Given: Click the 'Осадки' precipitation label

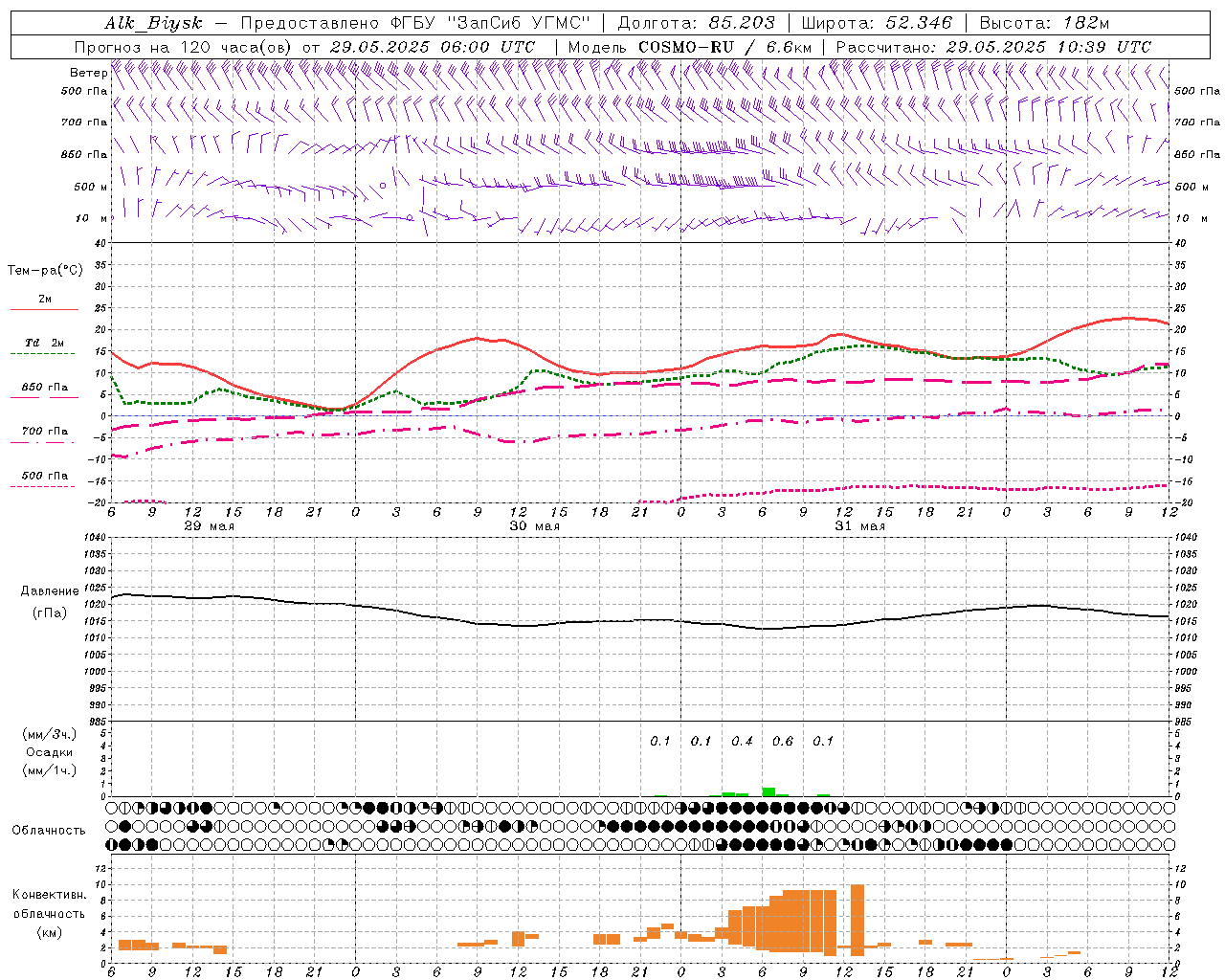Looking at the screenshot, I should pos(50,752).
